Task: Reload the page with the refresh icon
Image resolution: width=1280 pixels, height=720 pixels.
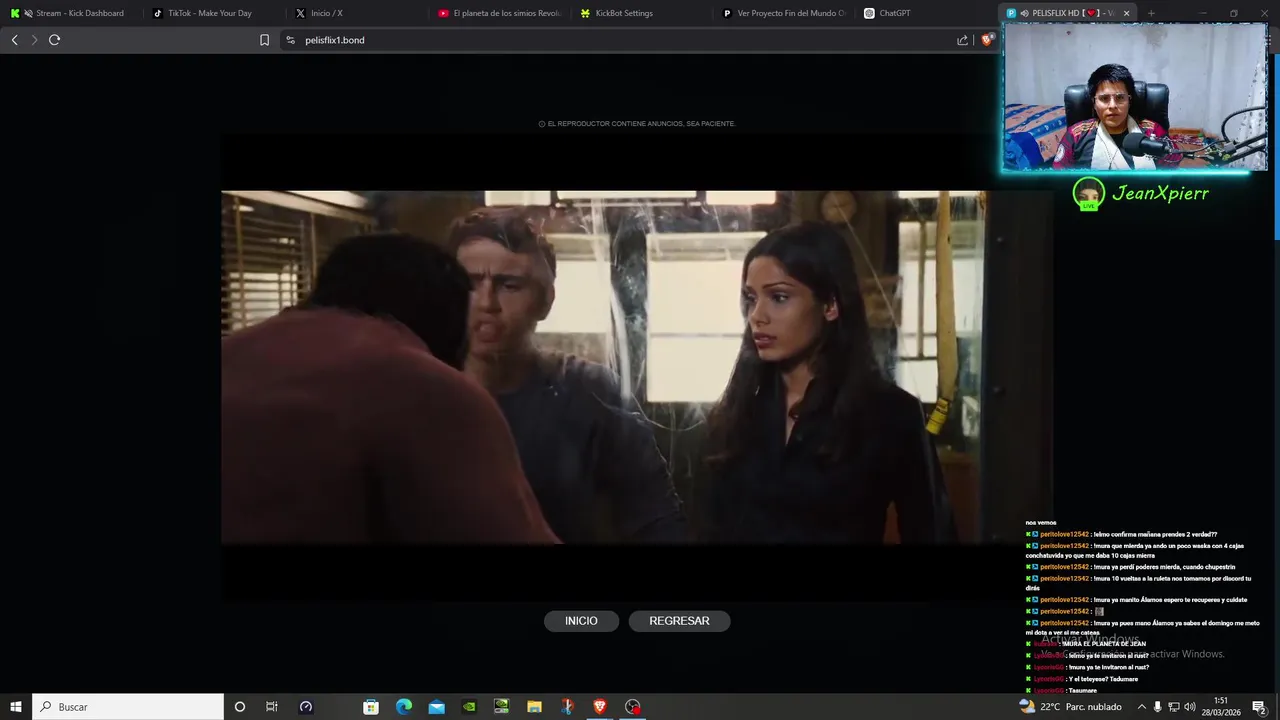Action: point(54,40)
